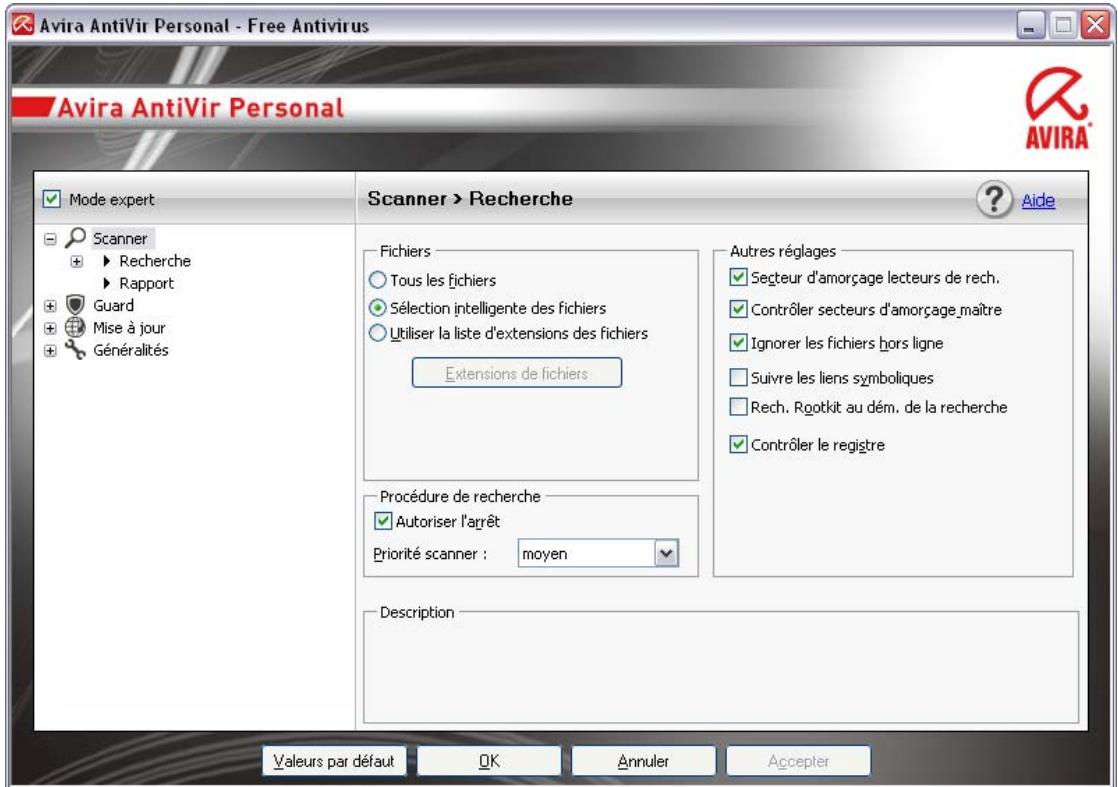Click the Scanner > Recherche heading
Viewport: 1118px width, 787px height.
(x=470, y=198)
